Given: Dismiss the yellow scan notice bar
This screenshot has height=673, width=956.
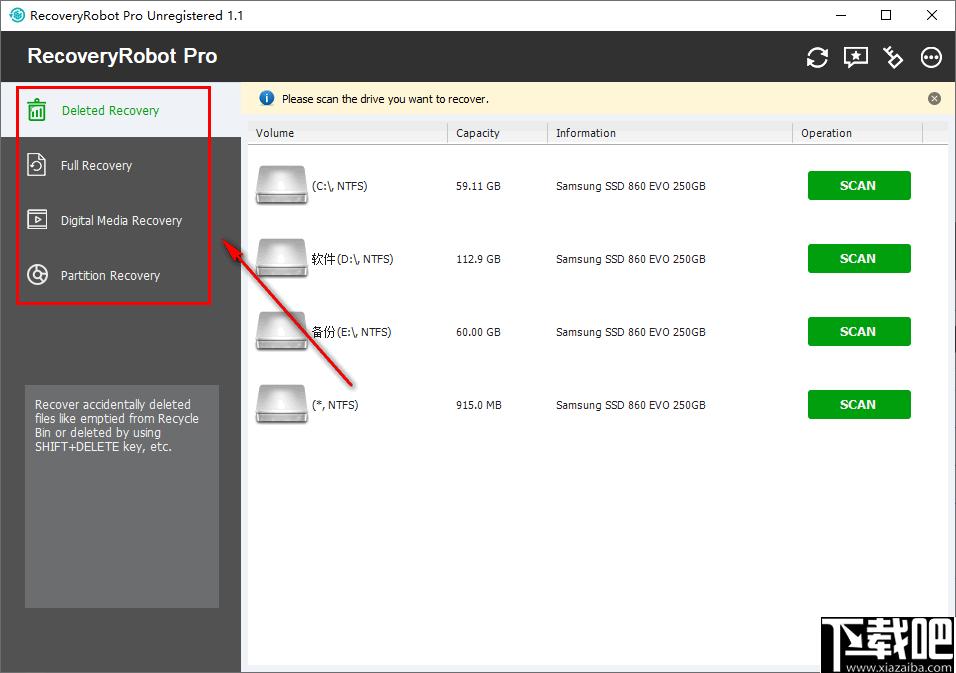Looking at the screenshot, I should point(934,99).
